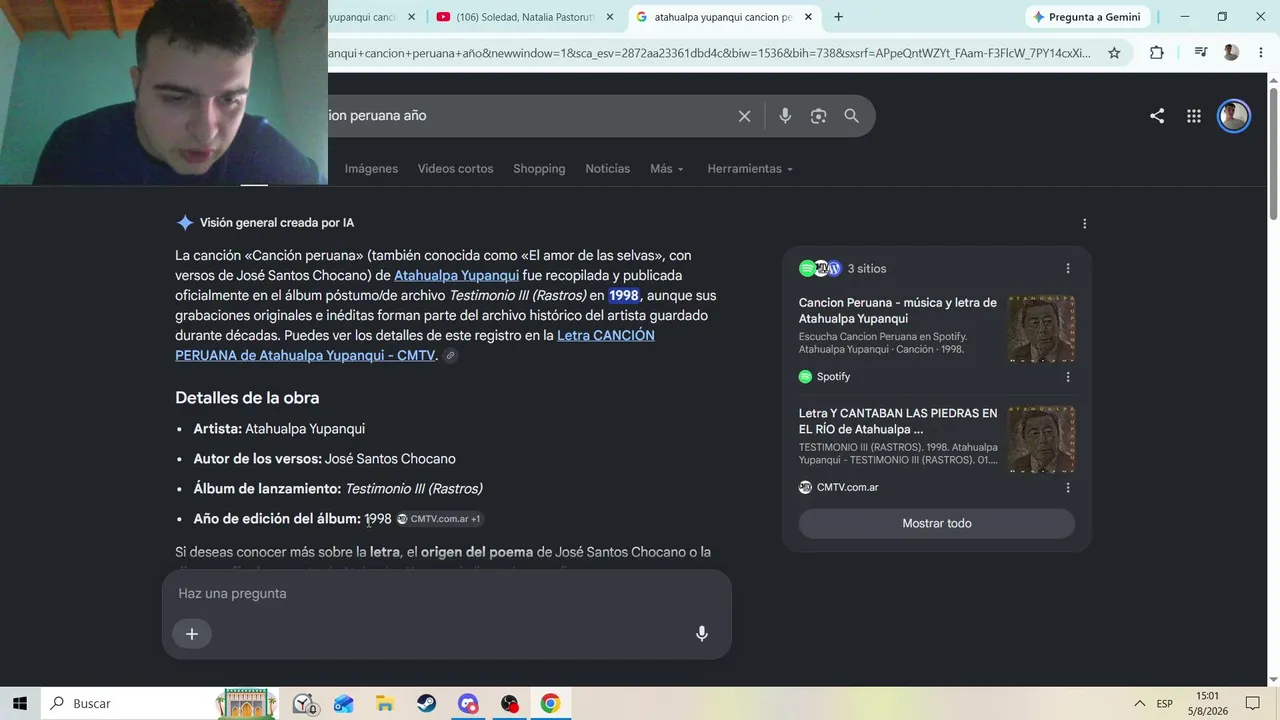The width and height of the screenshot is (1280, 720).
Task: Clear the Google search box text
Action: click(x=744, y=116)
